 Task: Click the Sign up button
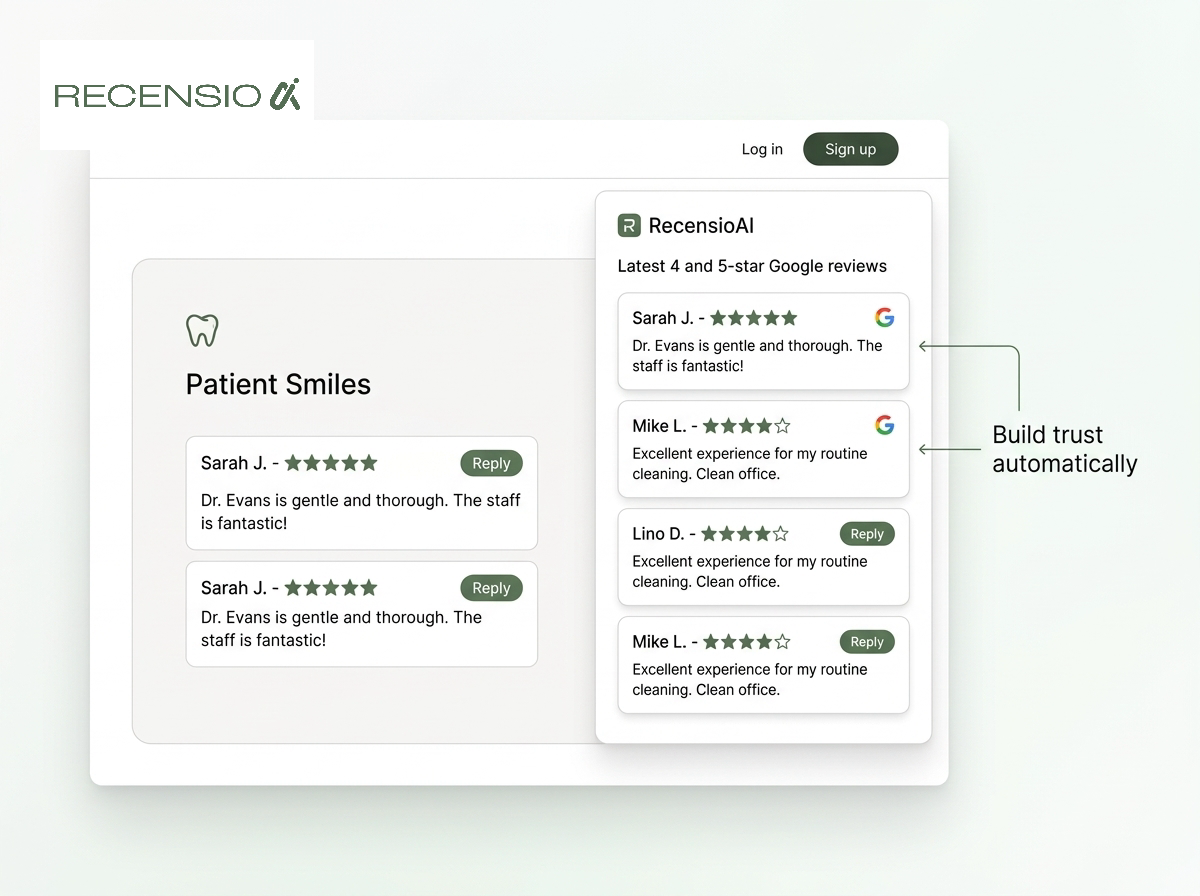851,149
